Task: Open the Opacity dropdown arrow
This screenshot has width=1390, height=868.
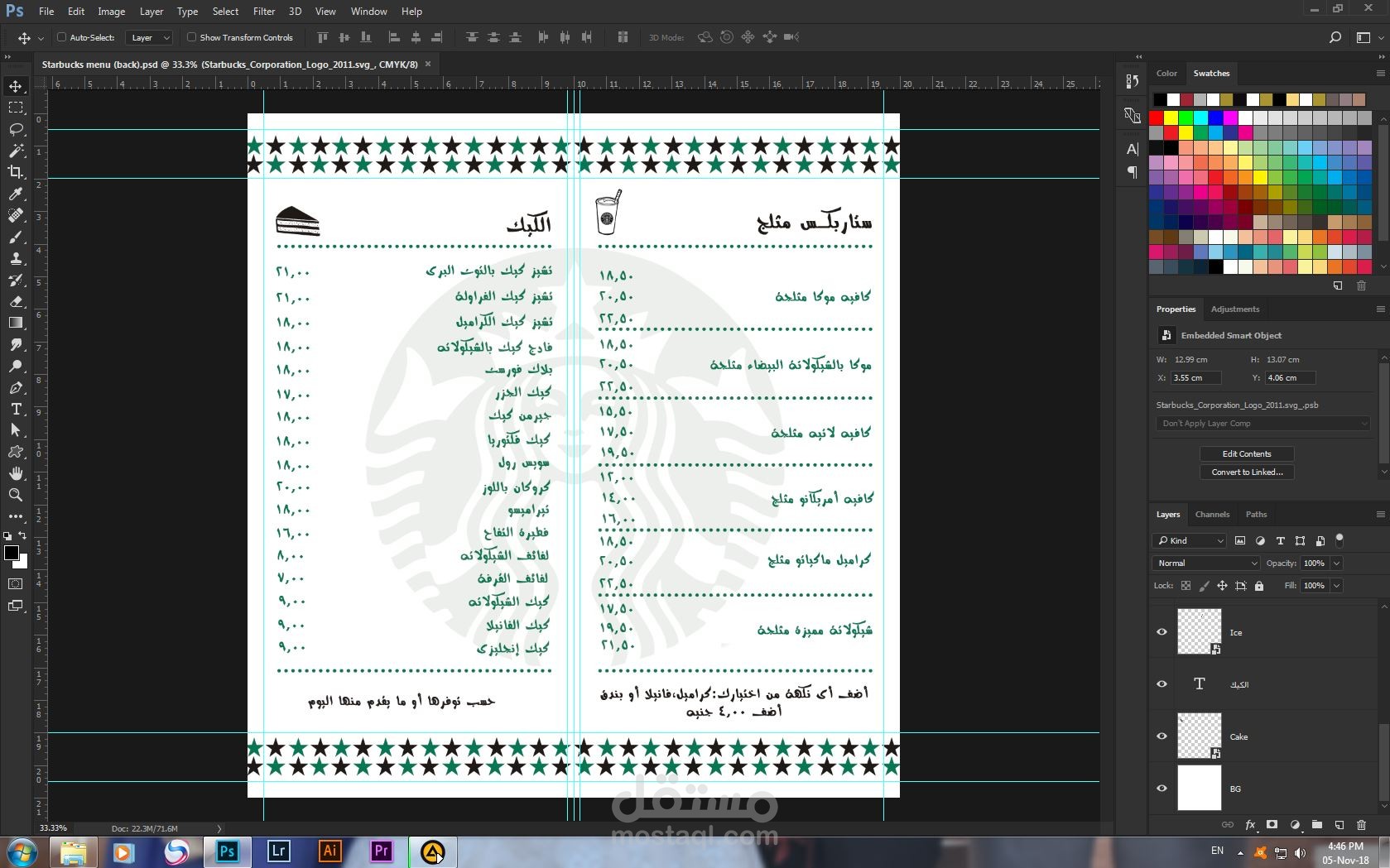Action: click(x=1336, y=563)
